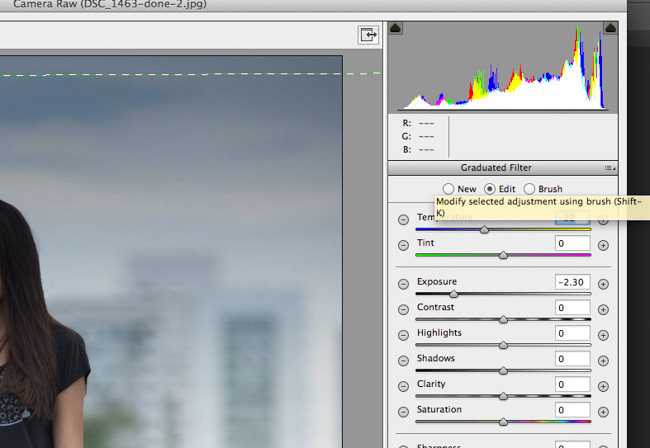Screen dimensions: 650x448
Task: Select the Edit radio button
Action: [x=490, y=189]
